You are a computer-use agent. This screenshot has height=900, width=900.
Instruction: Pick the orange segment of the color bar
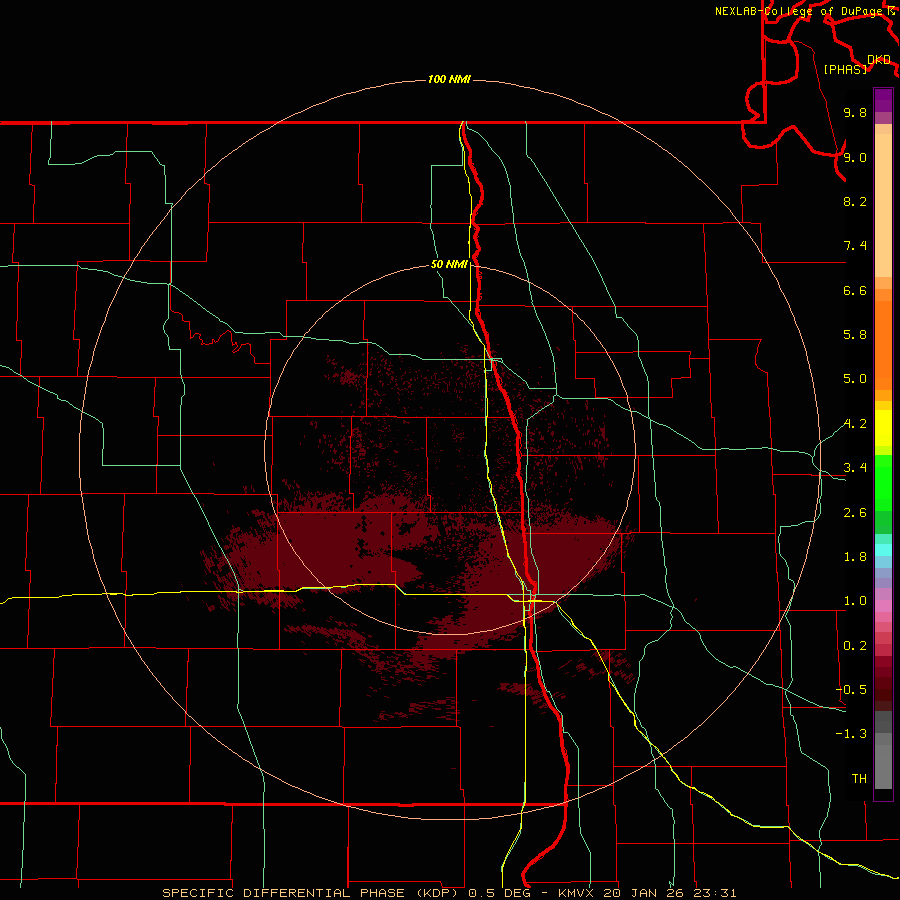[x=883, y=346]
